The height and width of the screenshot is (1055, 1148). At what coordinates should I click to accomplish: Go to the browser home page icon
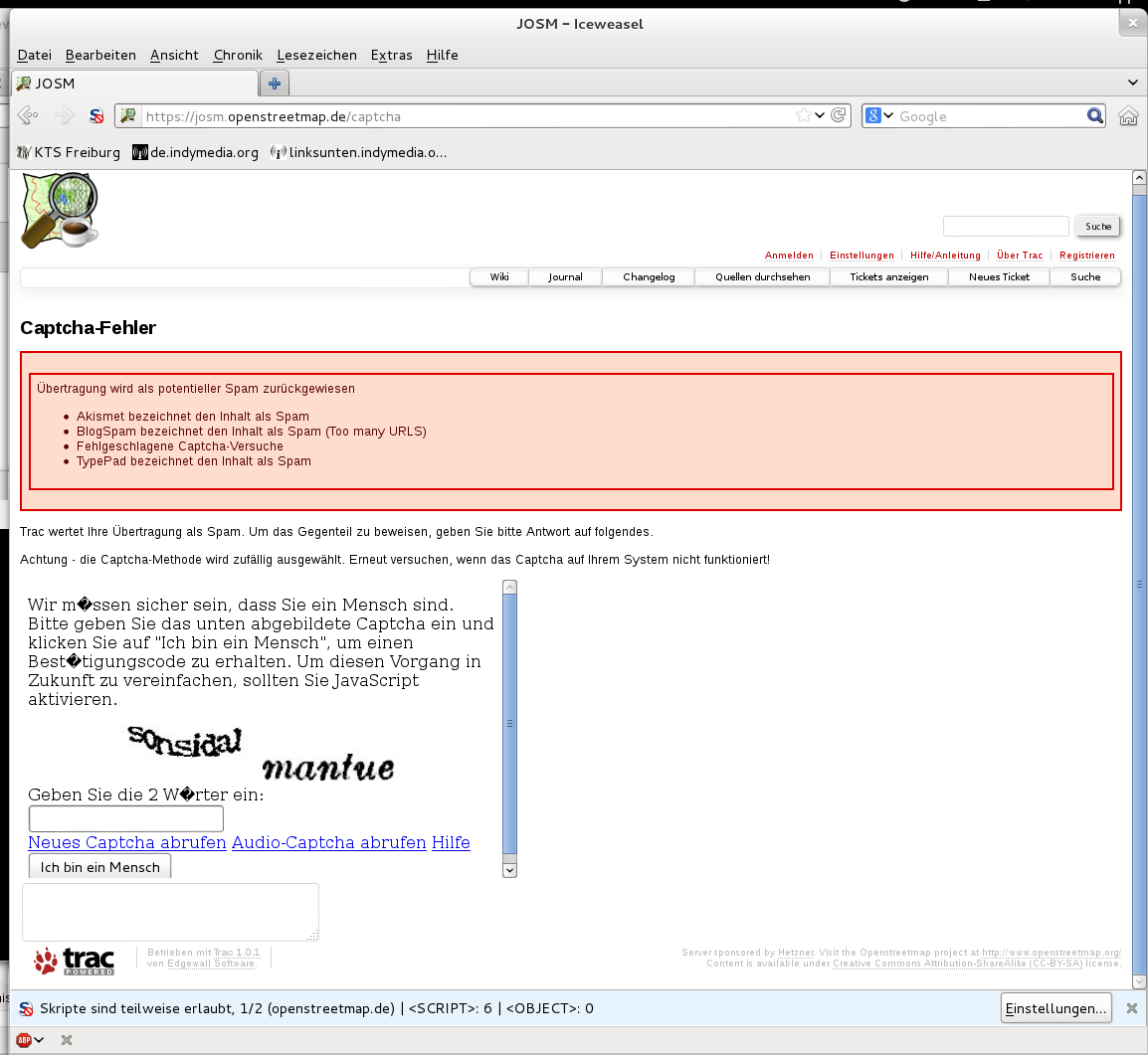pos(1128,116)
